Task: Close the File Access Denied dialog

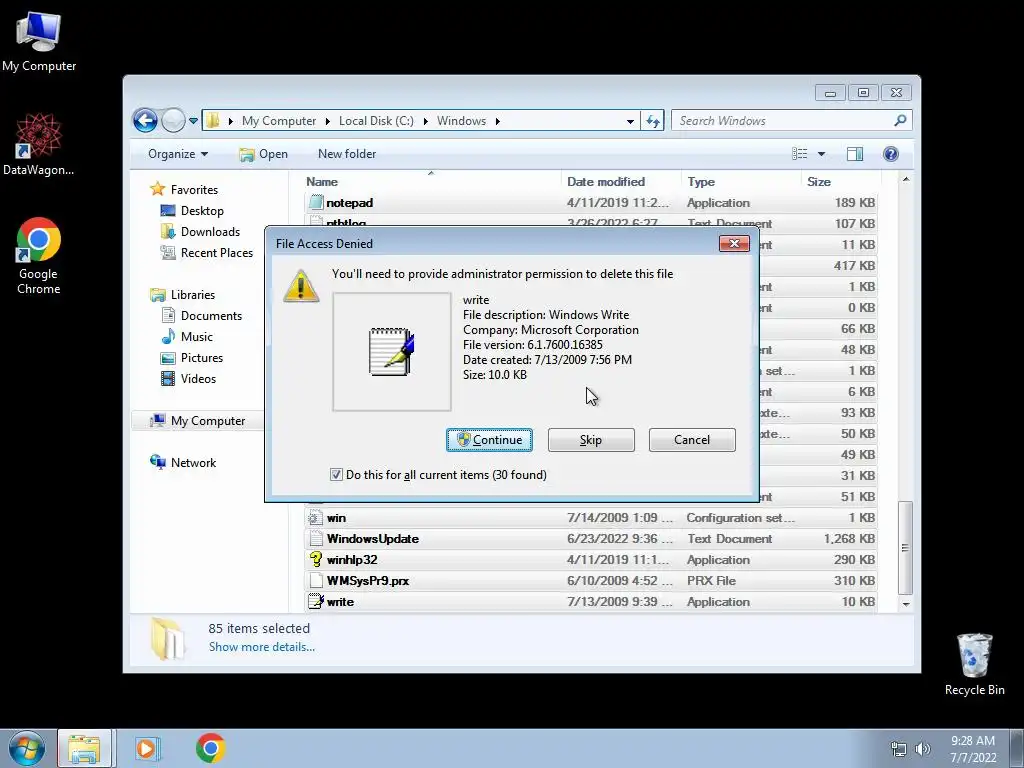Action: tap(734, 243)
